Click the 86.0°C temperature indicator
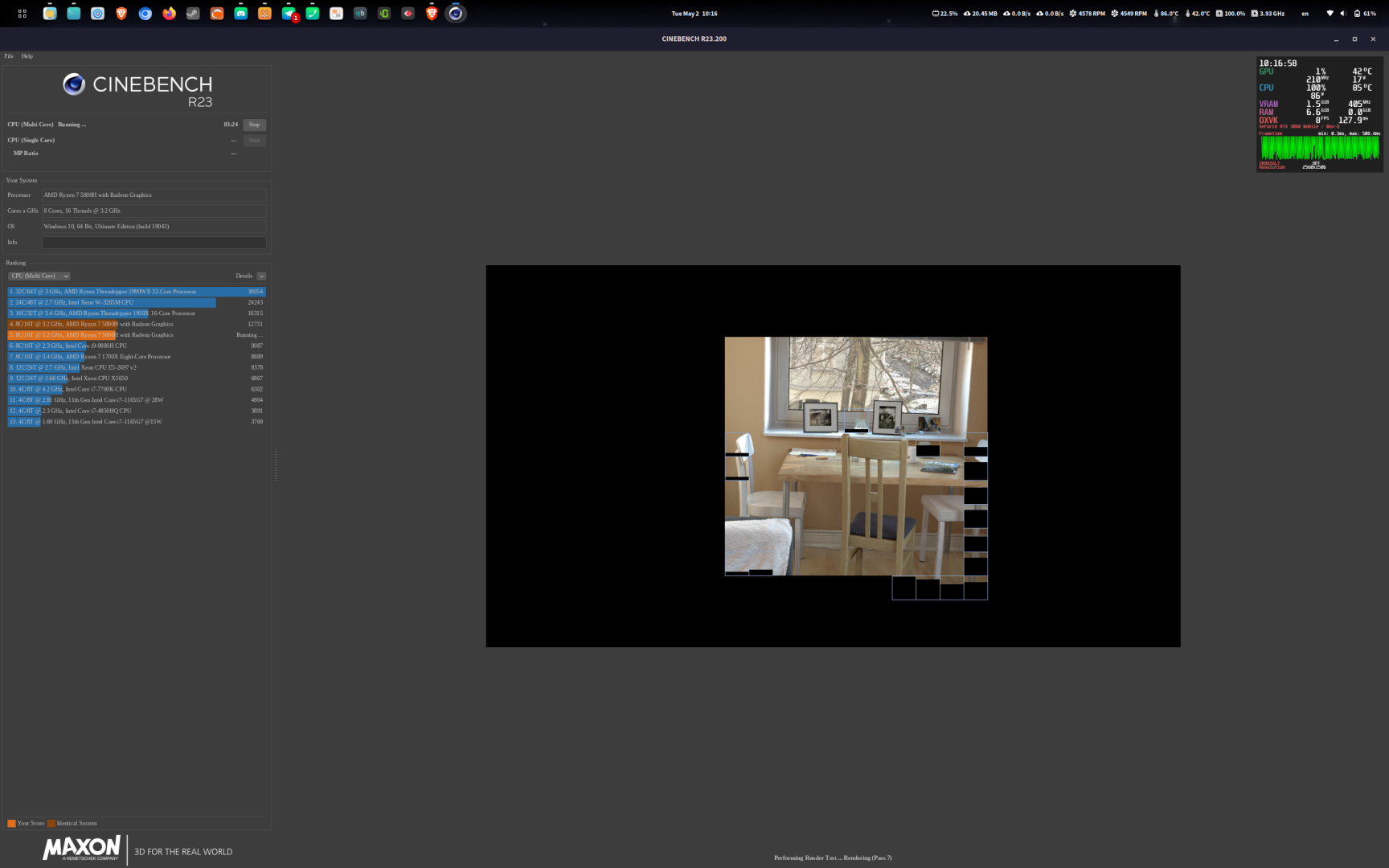The image size is (1389, 868). (1166, 14)
